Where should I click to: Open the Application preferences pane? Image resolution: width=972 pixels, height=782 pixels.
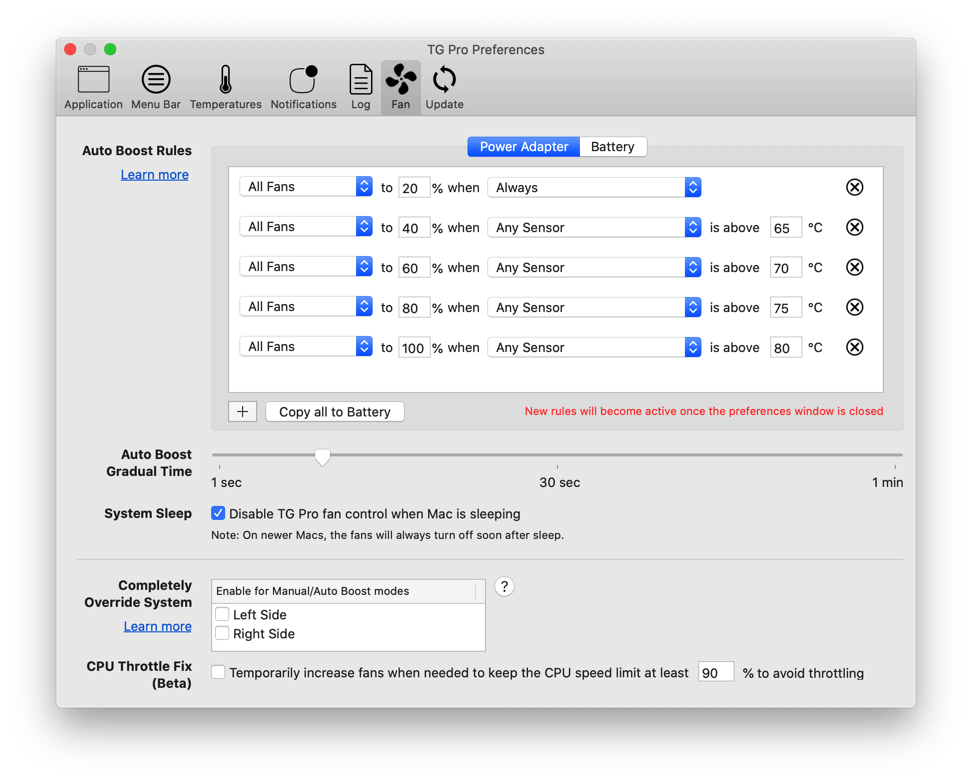coord(93,87)
